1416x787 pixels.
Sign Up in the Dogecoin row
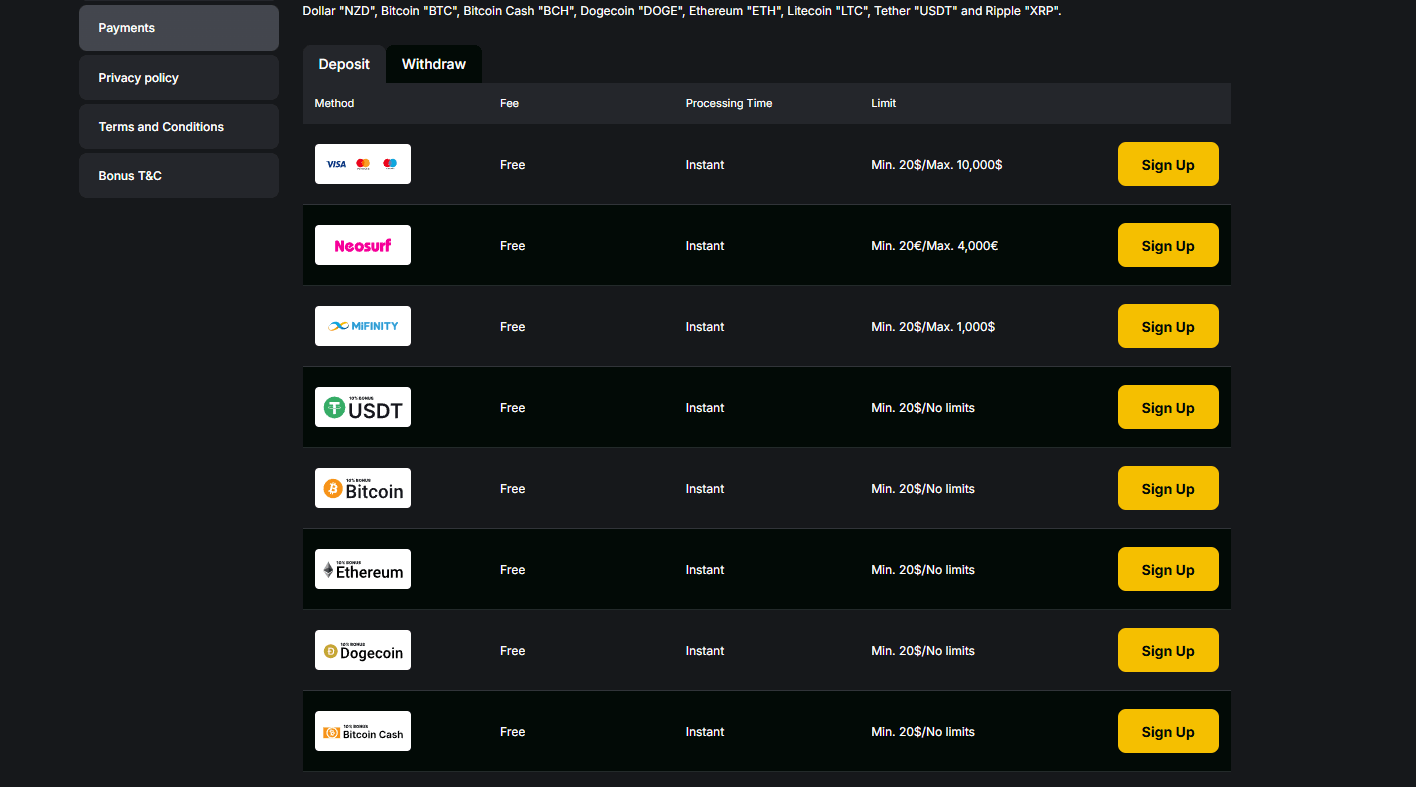point(1168,651)
